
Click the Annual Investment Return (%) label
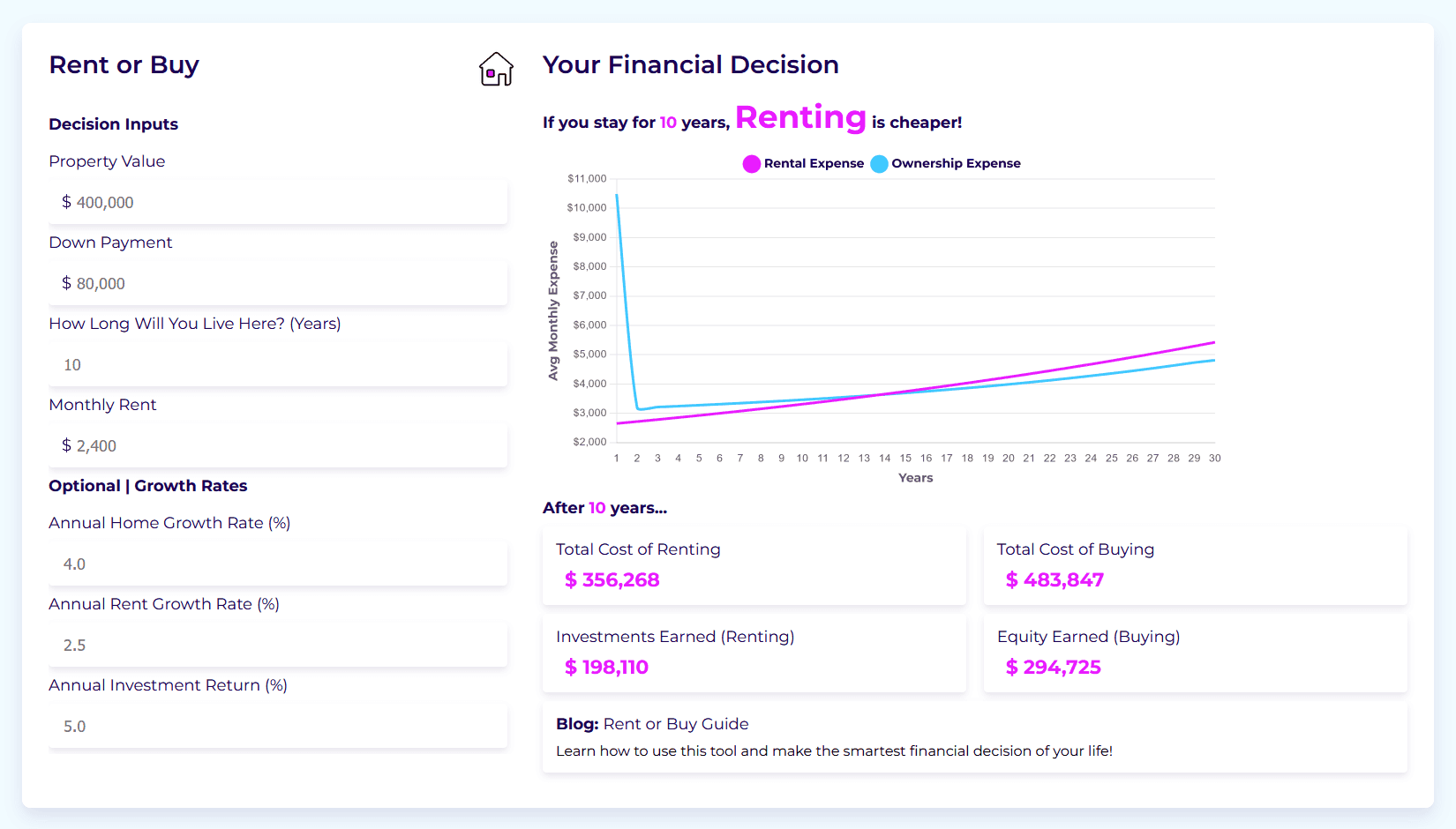coord(168,685)
